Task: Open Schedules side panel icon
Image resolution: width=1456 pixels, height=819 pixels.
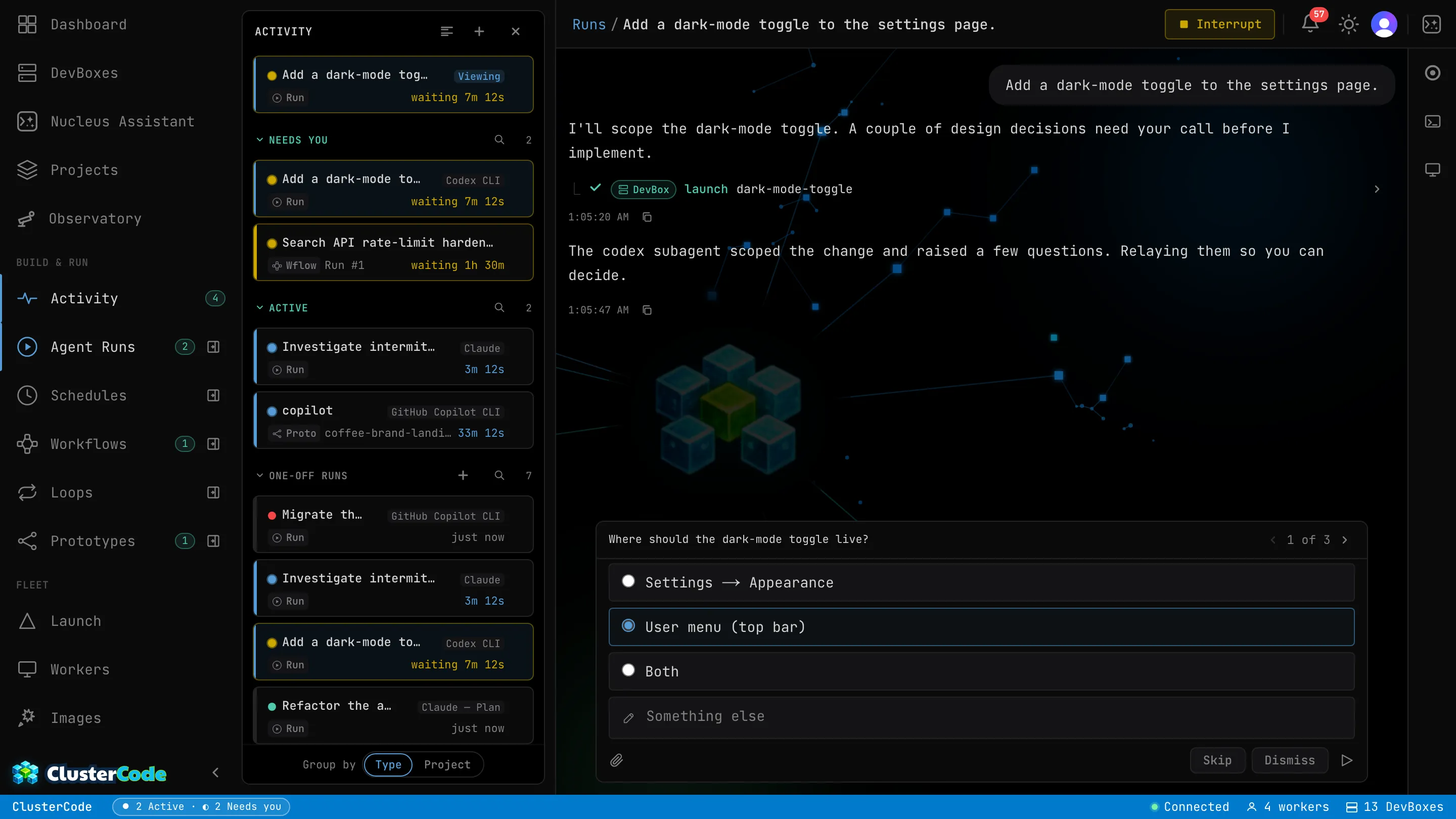Action: (x=213, y=396)
